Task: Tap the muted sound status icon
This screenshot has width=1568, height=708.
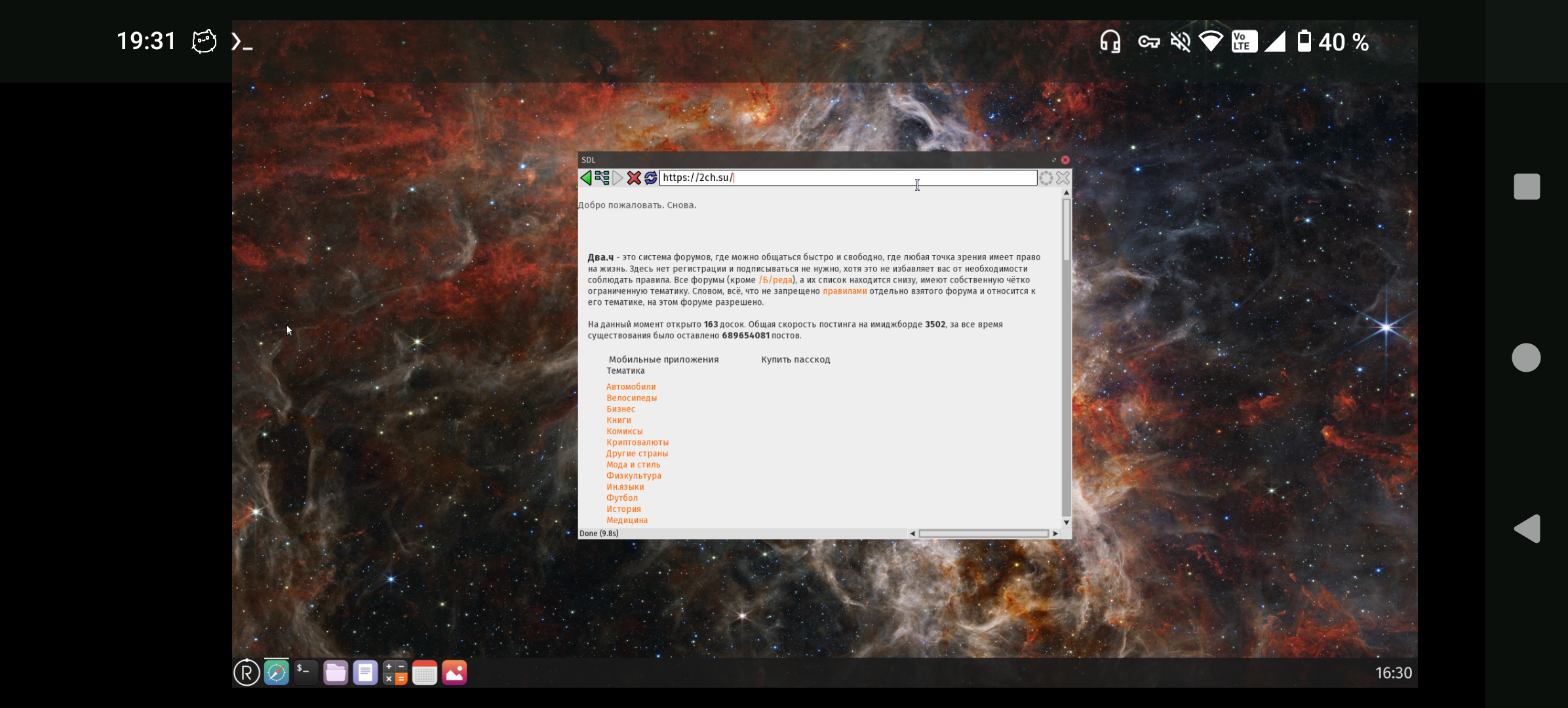Action: point(1180,42)
